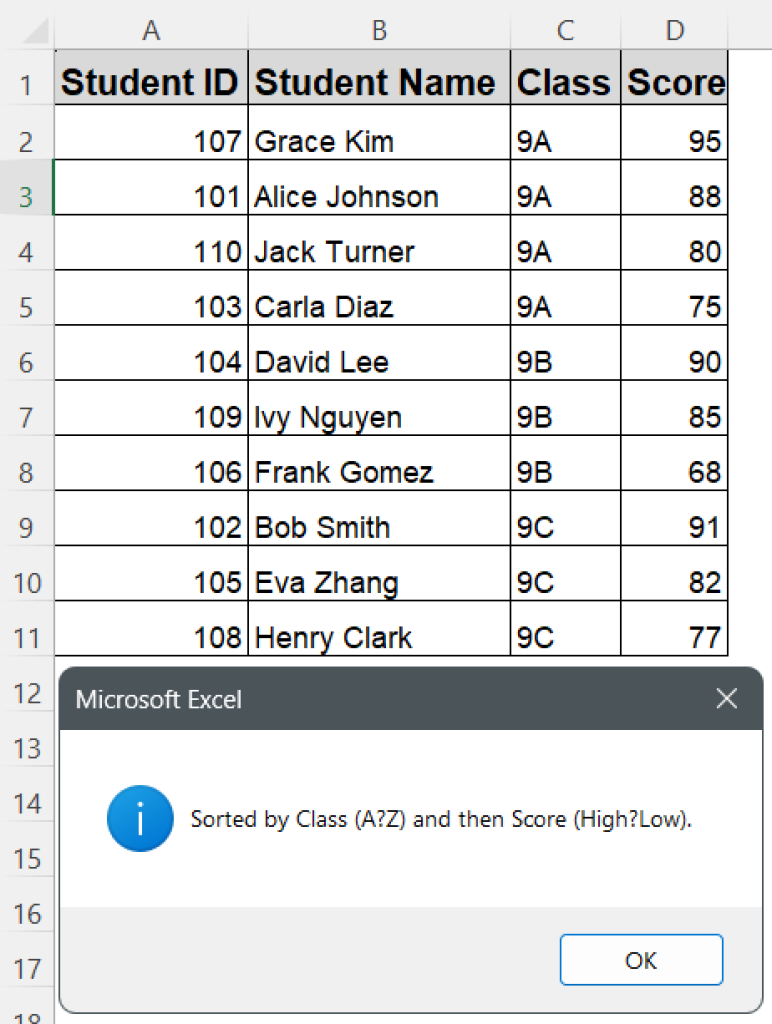
Task: Select the cell with score 95
Action: click(x=675, y=140)
